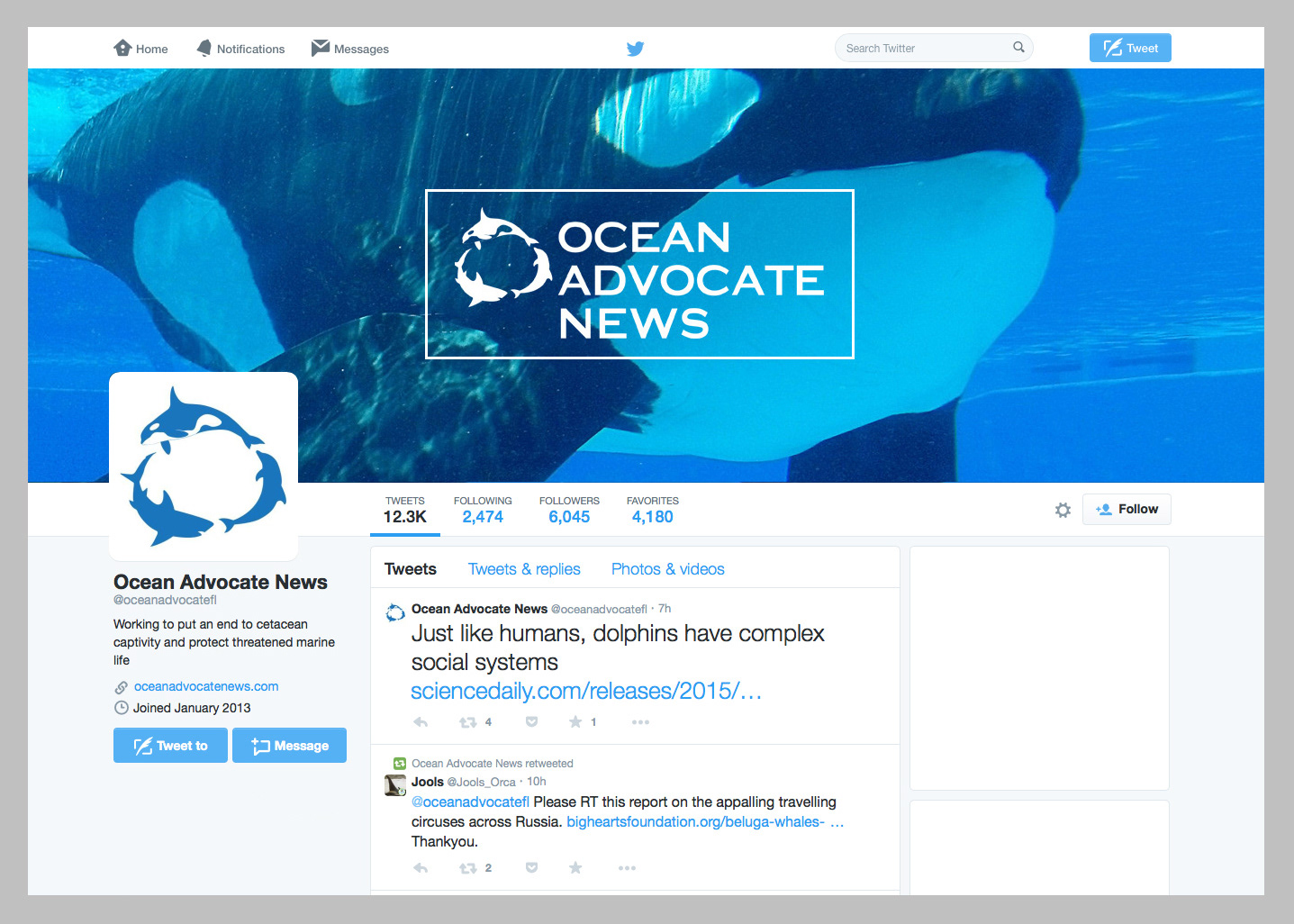Focus the Search Twitter field

[934, 48]
